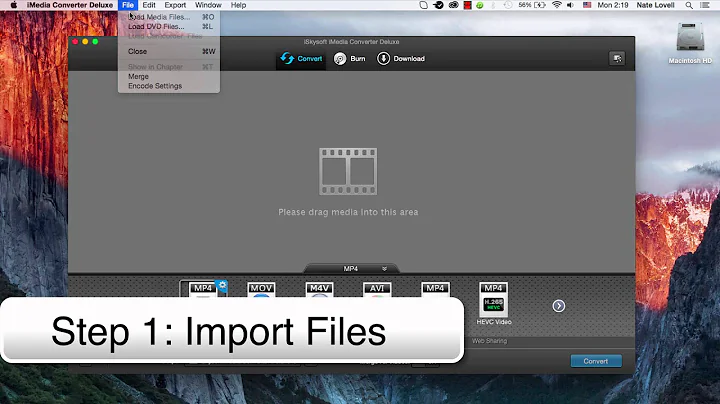The height and width of the screenshot is (404, 720).
Task: Open the Apple menu
Action: [x=13, y=5]
